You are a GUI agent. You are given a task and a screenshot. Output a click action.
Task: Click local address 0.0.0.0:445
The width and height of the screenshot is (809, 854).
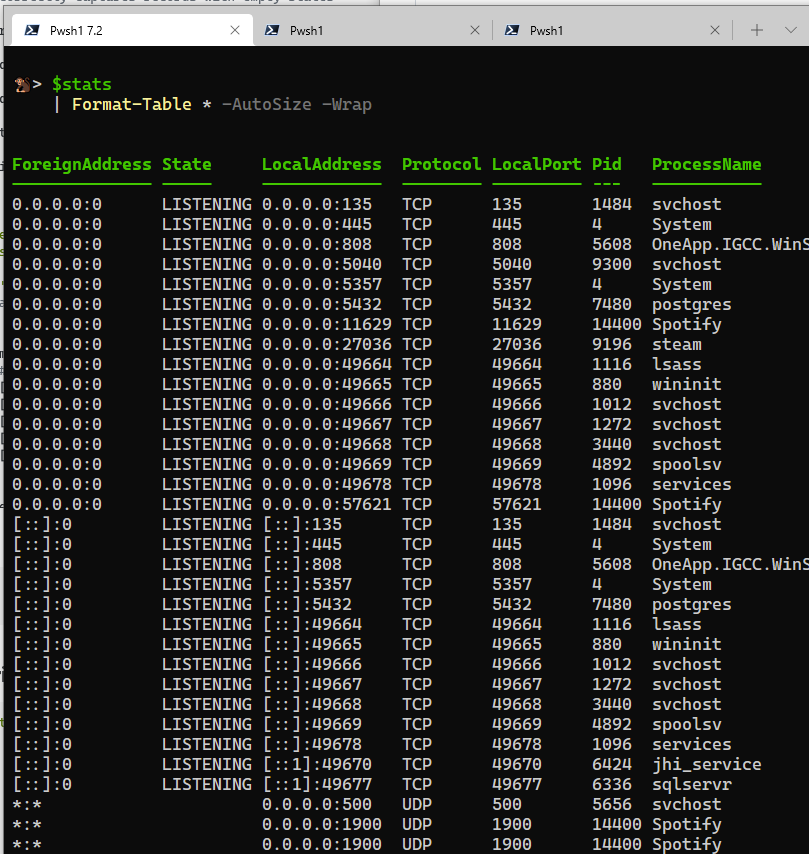point(317,224)
